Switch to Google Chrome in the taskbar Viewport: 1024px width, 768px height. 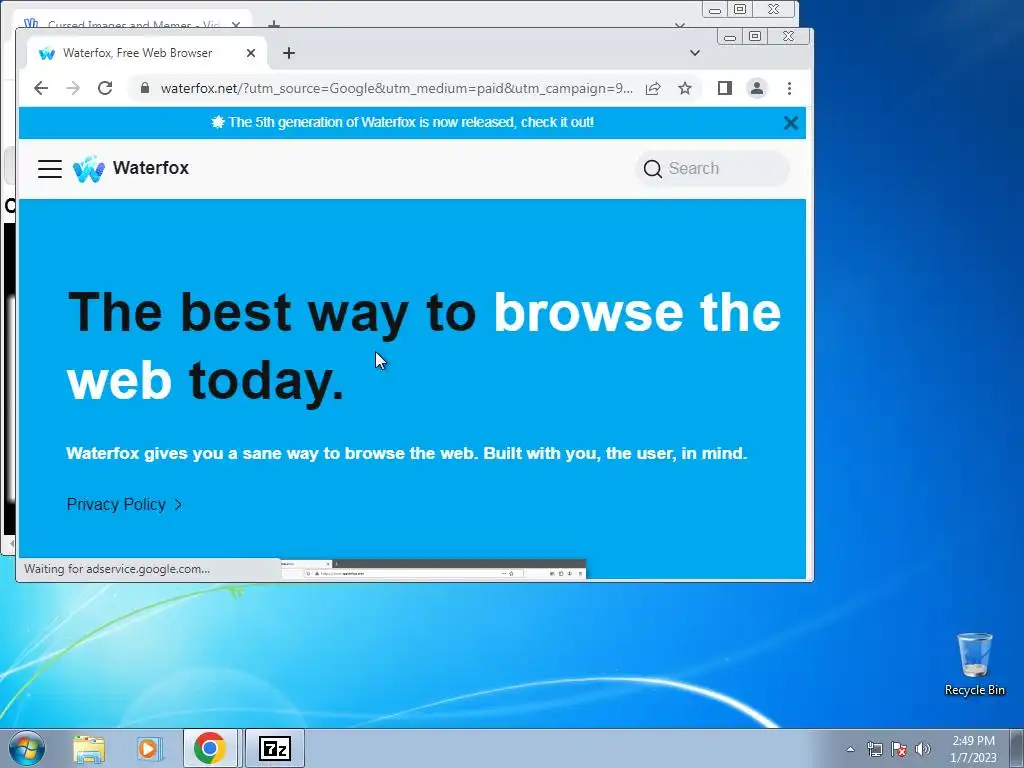pos(210,748)
